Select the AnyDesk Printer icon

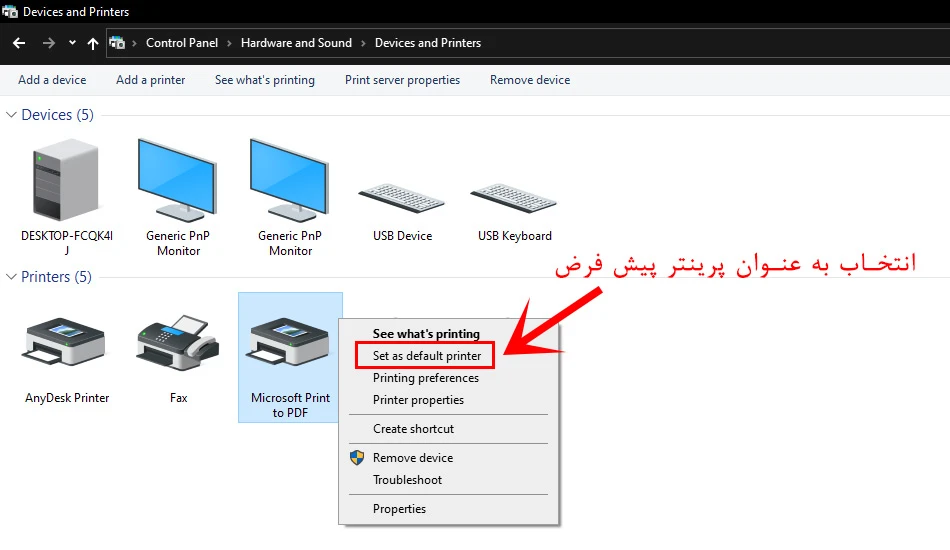click(64, 342)
